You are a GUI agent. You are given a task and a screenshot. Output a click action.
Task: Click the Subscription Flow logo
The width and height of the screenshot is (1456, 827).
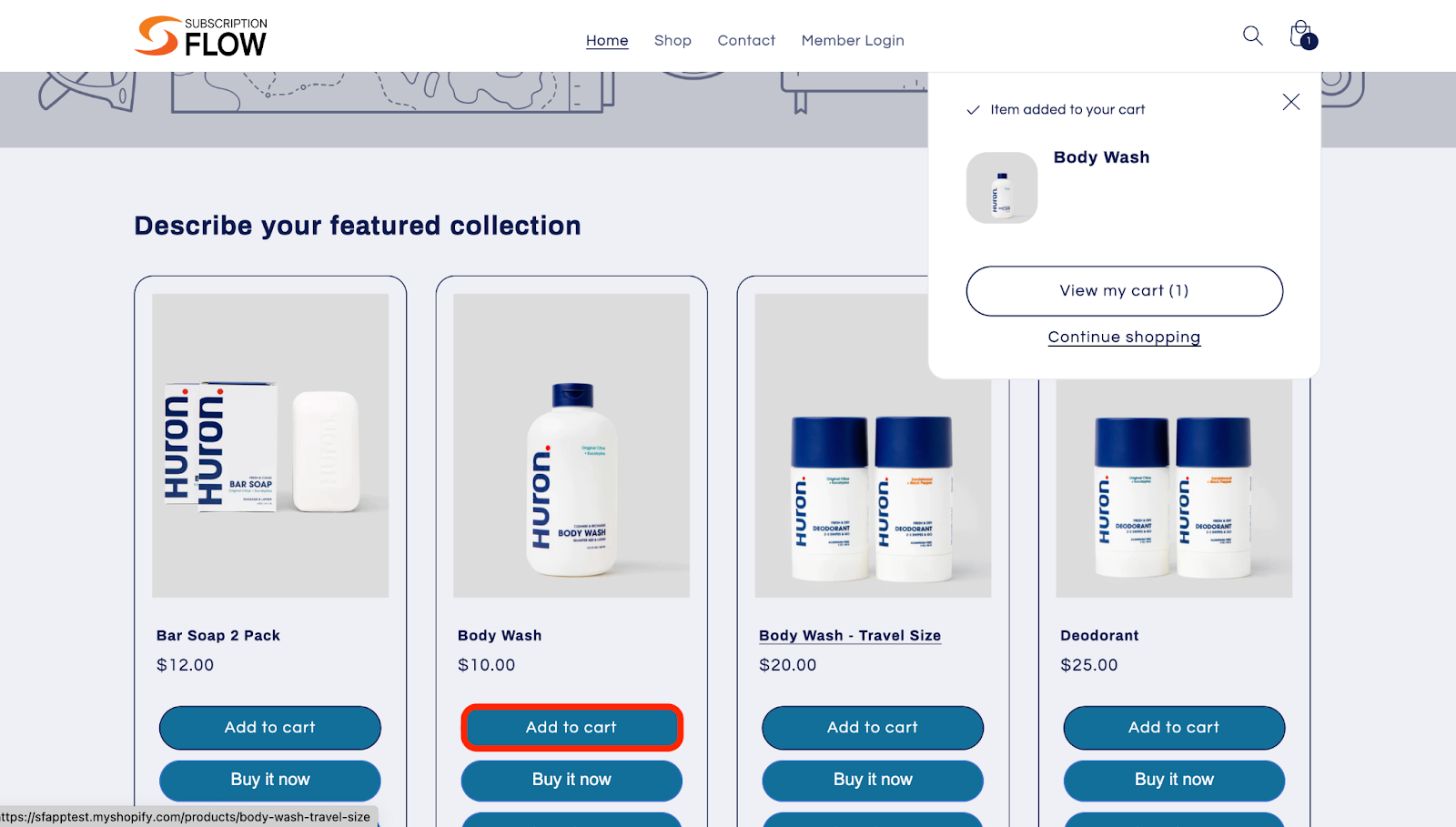point(201,36)
